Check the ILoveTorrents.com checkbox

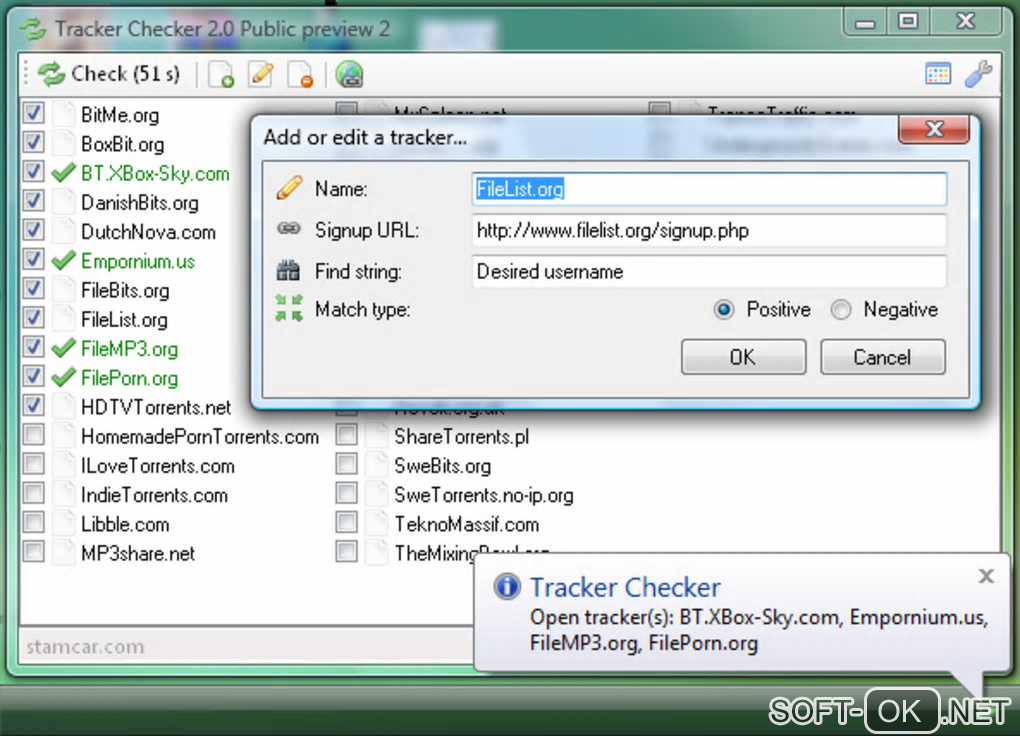pyautogui.click(x=33, y=465)
